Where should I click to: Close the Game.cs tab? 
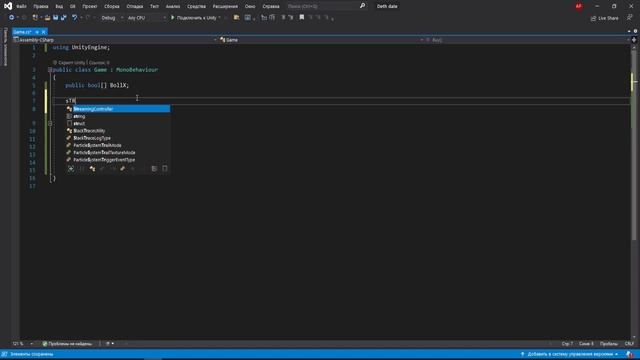[x=44, y=32]
